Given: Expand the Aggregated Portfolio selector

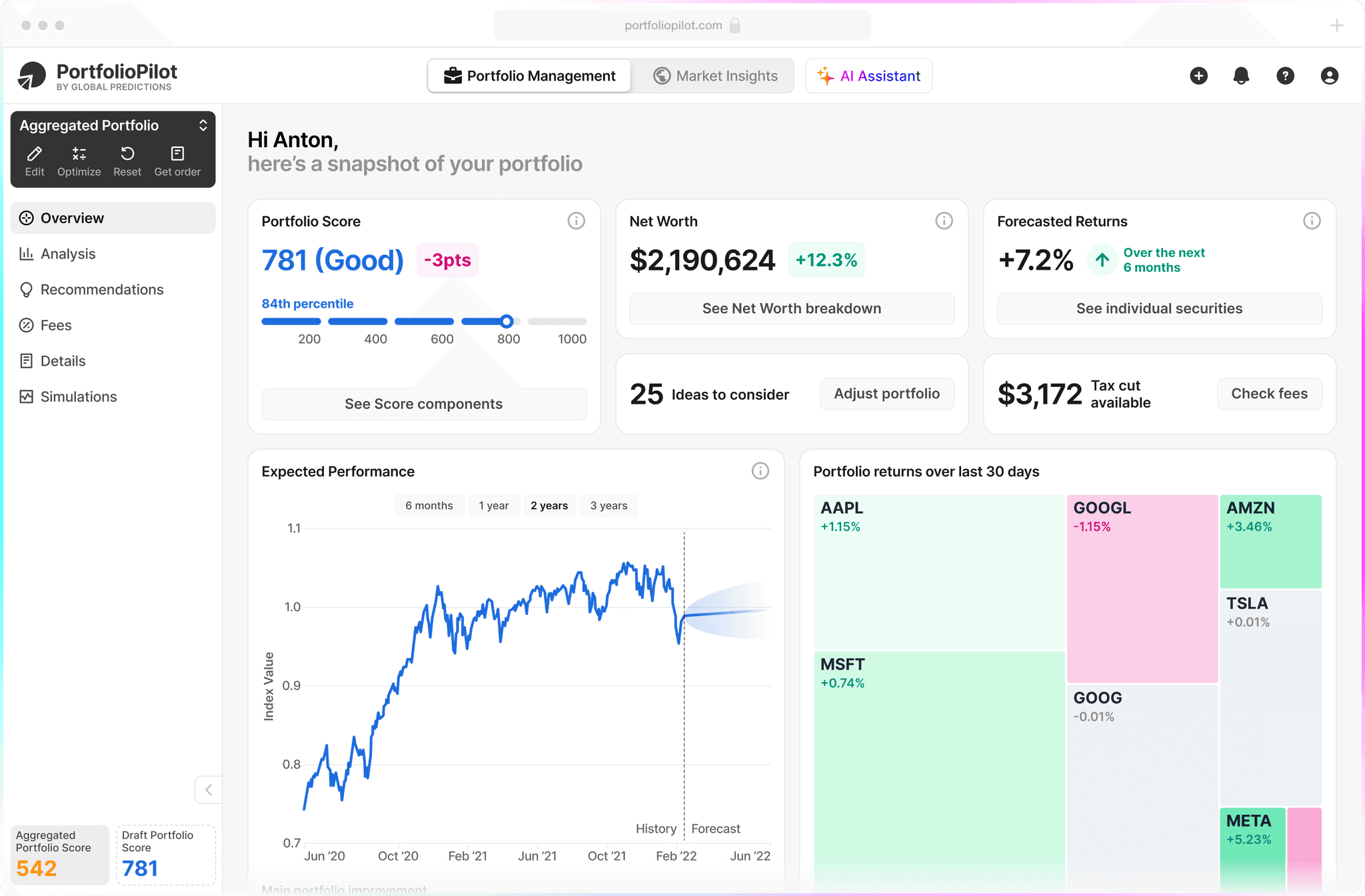Looking at the screenshot, I should pyautogui.click(x=203, y=125).
